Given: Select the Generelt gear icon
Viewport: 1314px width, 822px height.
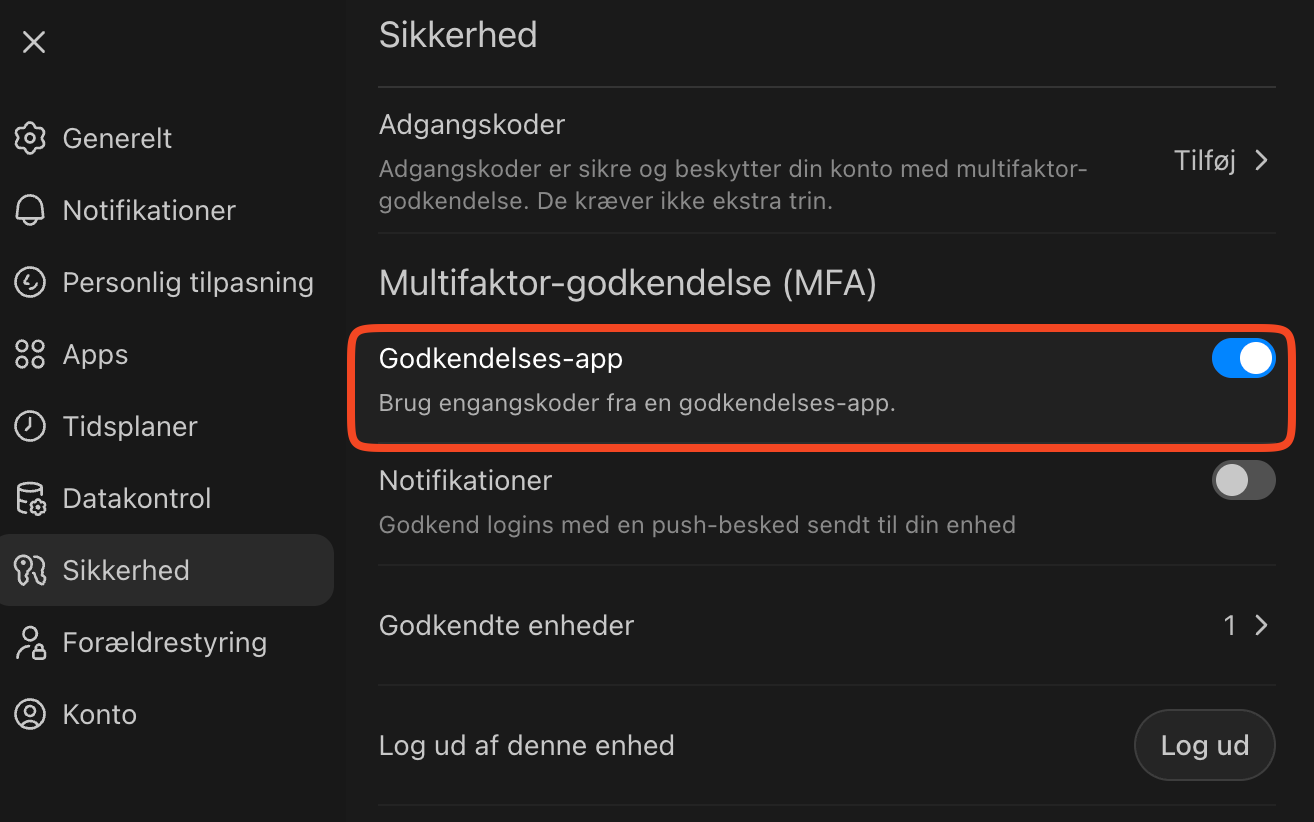Looking at the screenshot, I should click(30, 138).
